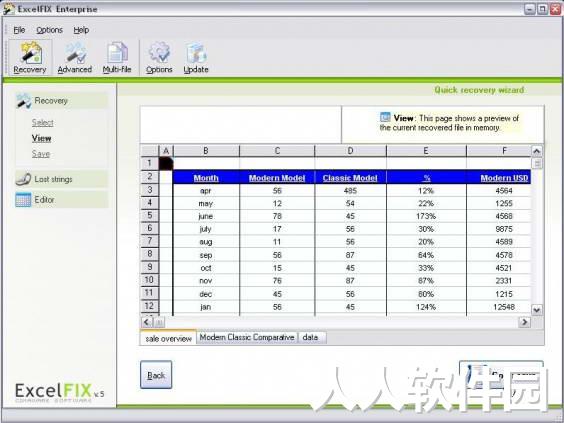Go to the Select step link
The width and height of the screenshot is (564, 423).
click(x=42, y=123)
